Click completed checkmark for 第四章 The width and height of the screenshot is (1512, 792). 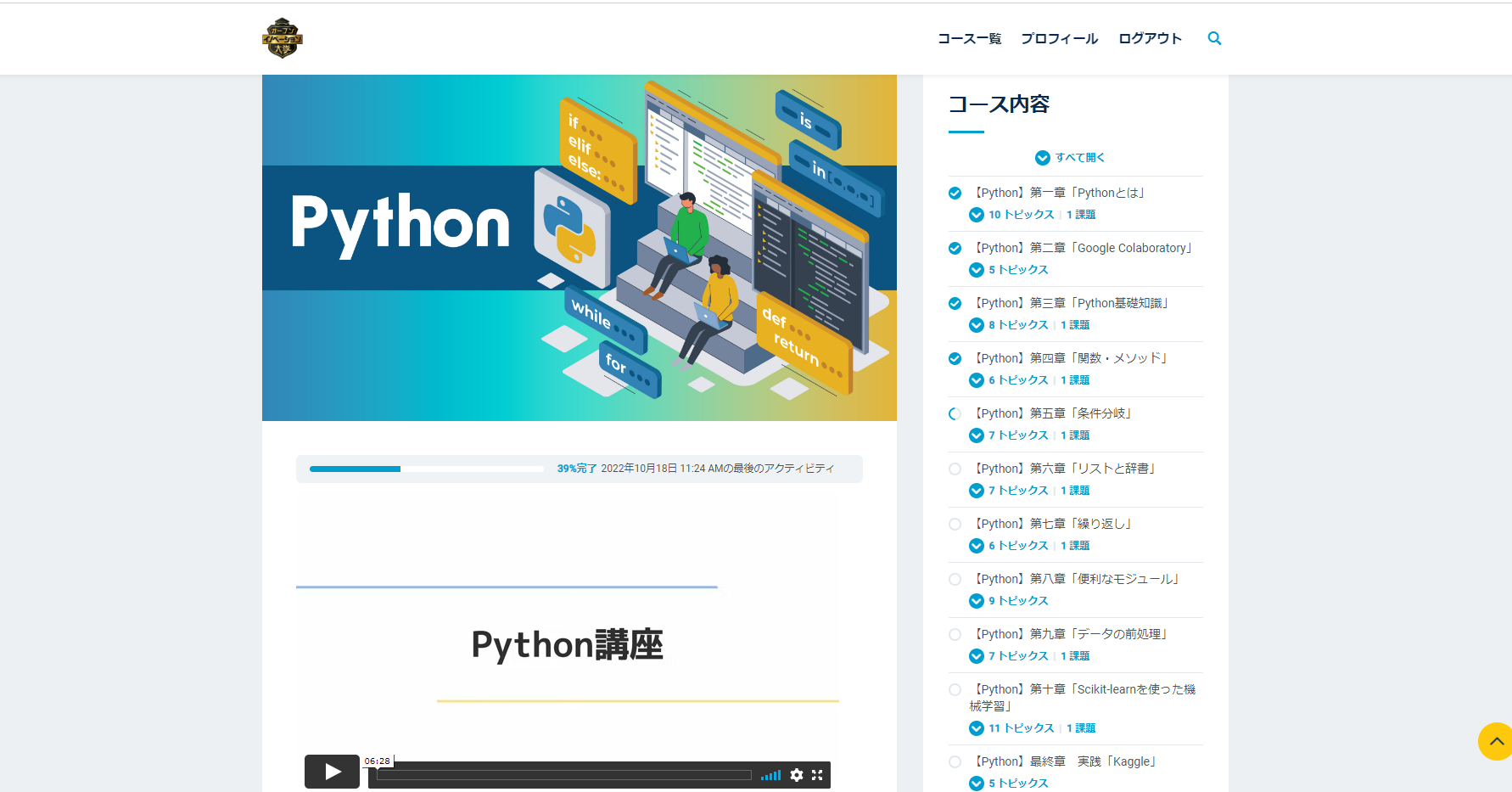coord(955,358)
